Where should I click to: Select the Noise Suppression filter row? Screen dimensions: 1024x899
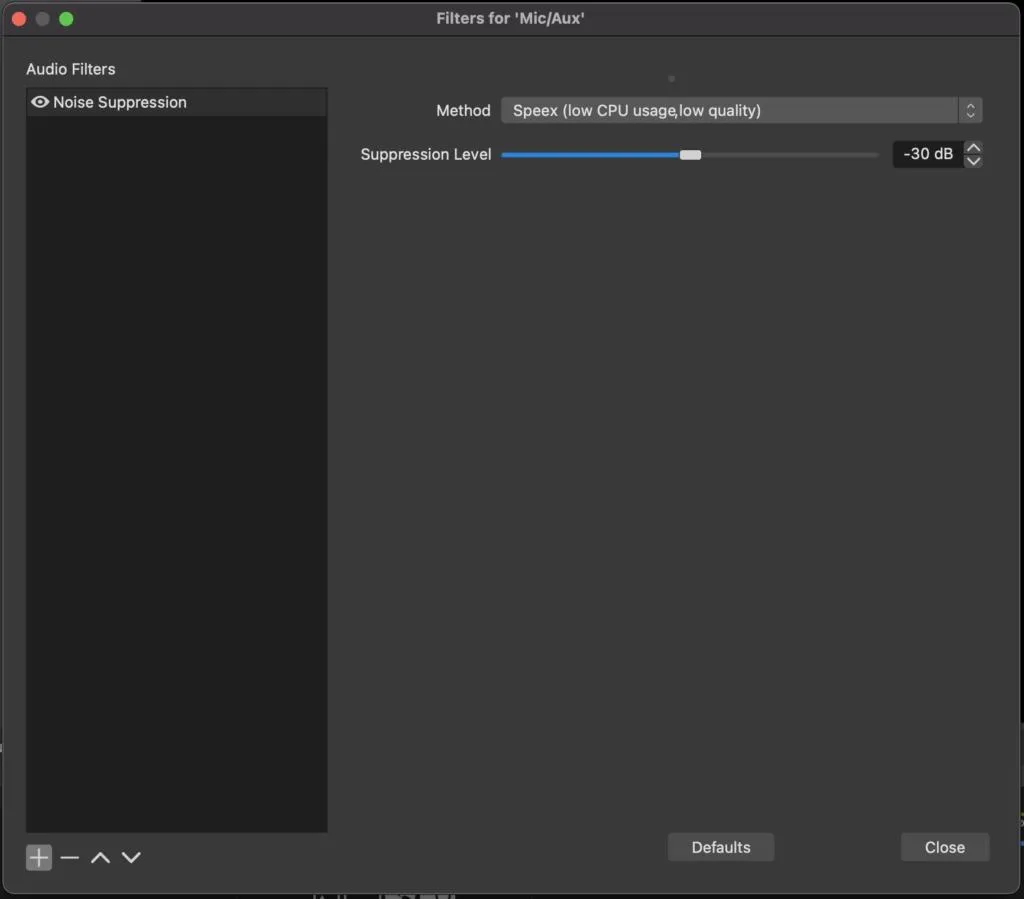click(176, 103)
